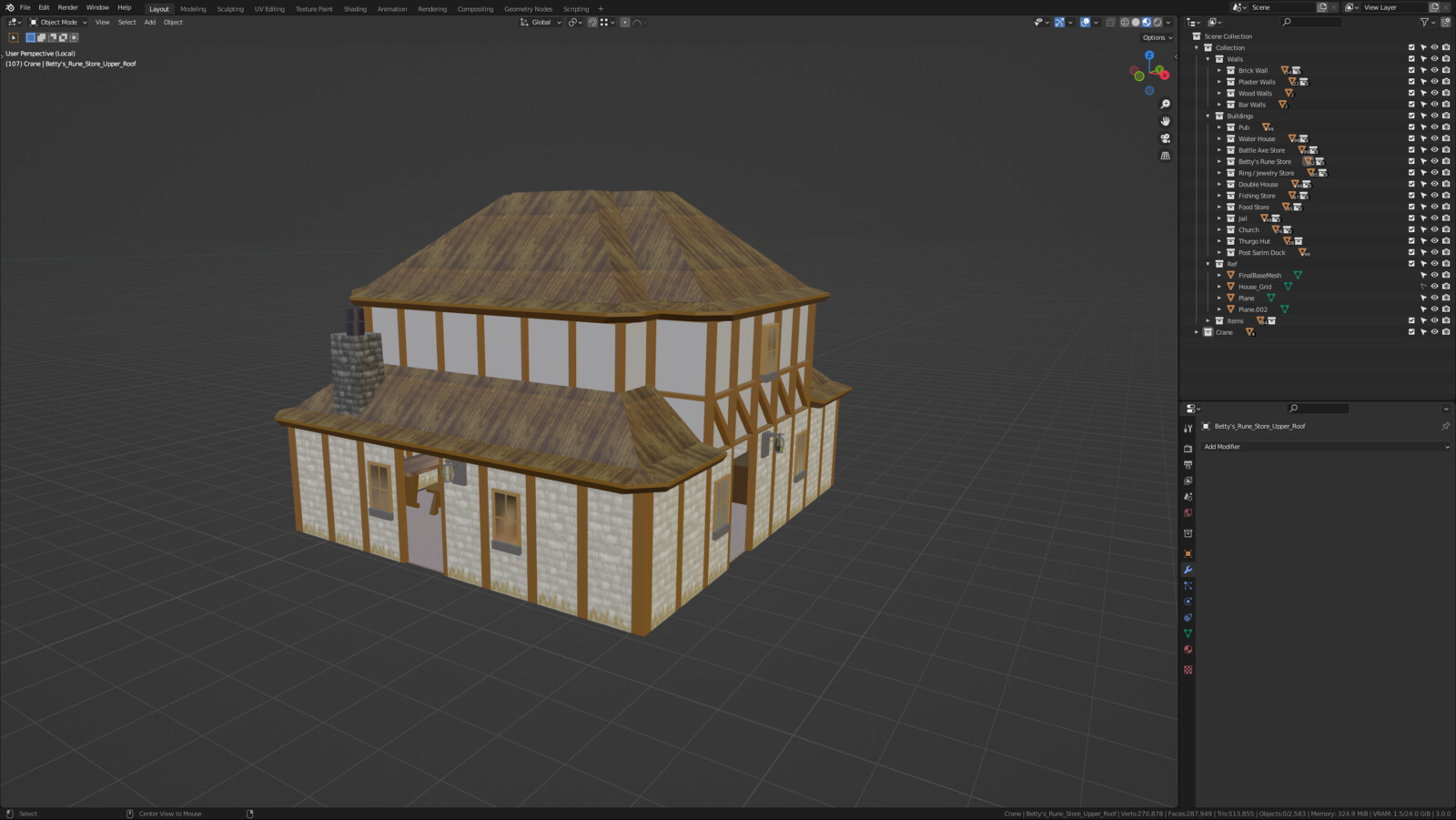Select rendered viewport shading
Image resolution: width=1456 pixels, height=820 pixels.
pos(1158,22)
